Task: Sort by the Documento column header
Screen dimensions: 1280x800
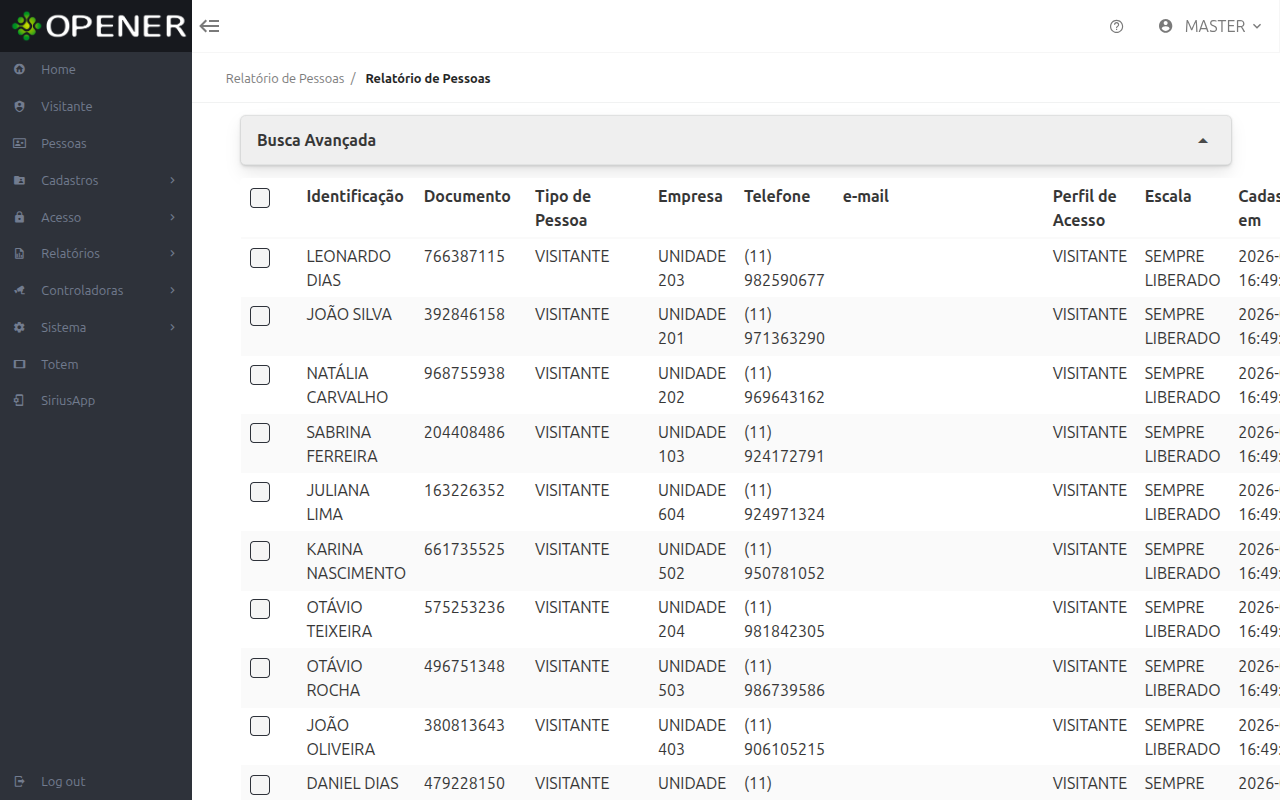Action: [467, 196]
